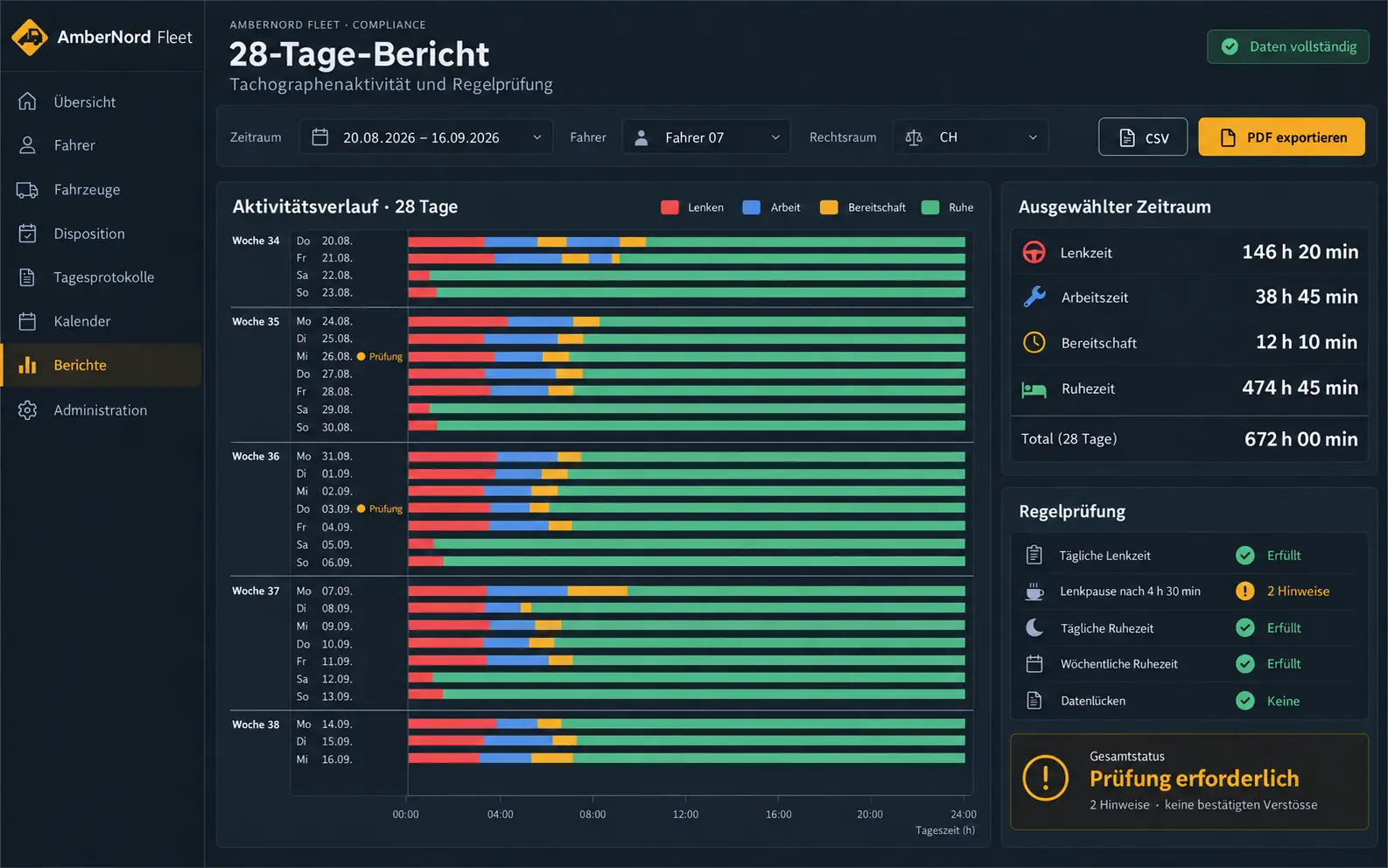Click the Tägliche Lenkzeit clipboard icon
The image size is (1388, 868).
pyautogui.click(x=1034, y=555)
